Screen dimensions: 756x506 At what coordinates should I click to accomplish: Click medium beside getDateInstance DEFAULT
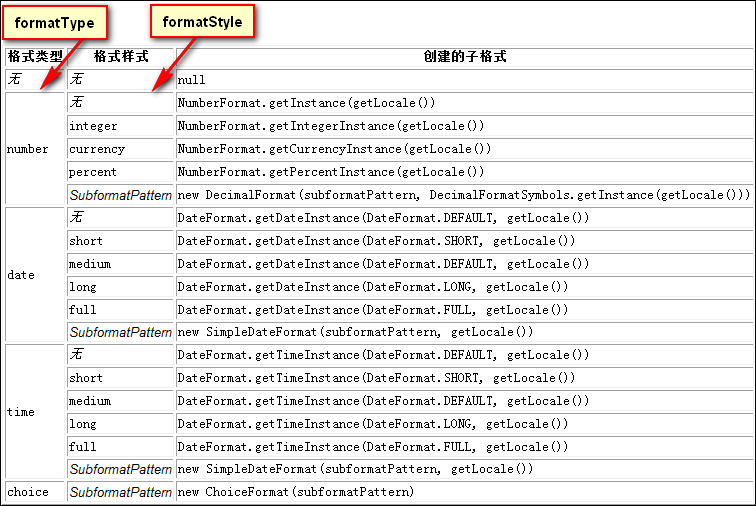(x=121, y=264)
